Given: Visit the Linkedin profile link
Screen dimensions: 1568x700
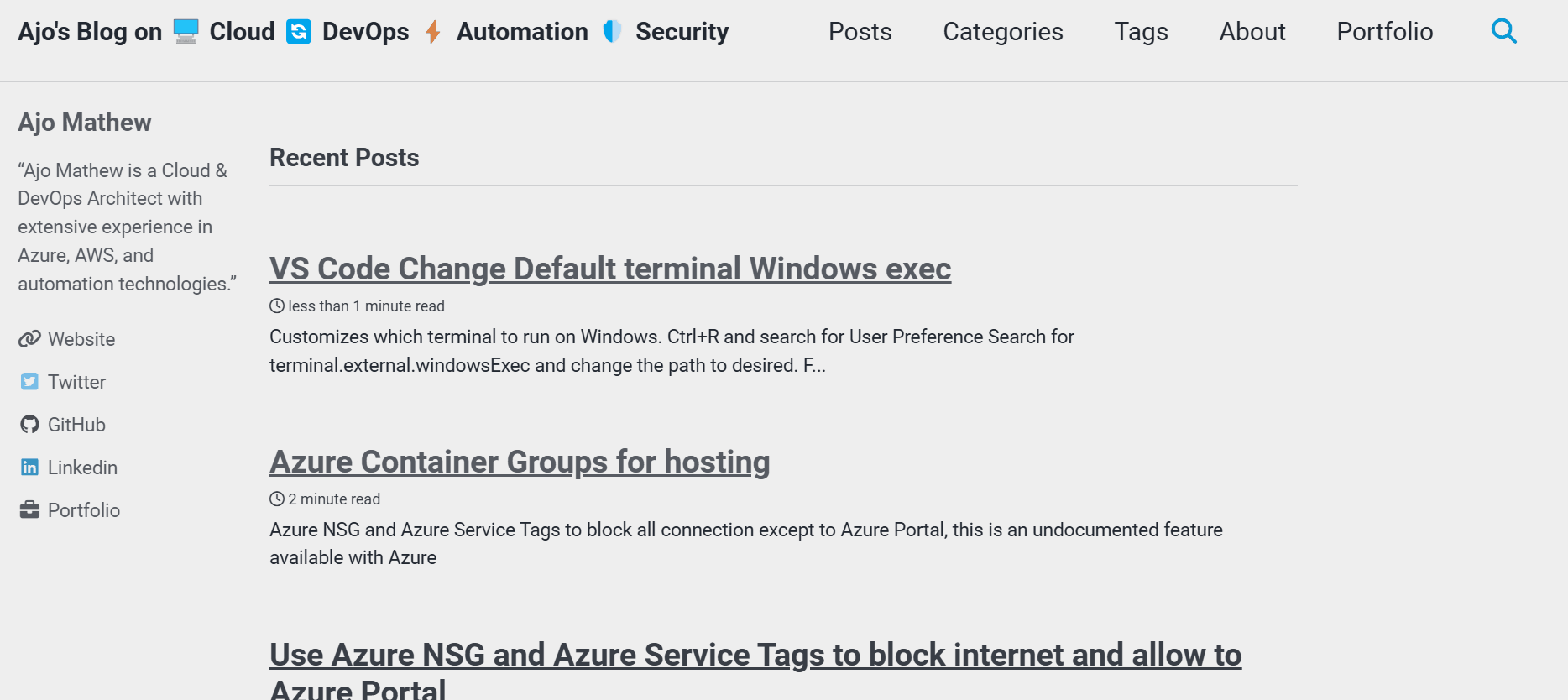Looking at the screenshot, I should click(82, 468).
